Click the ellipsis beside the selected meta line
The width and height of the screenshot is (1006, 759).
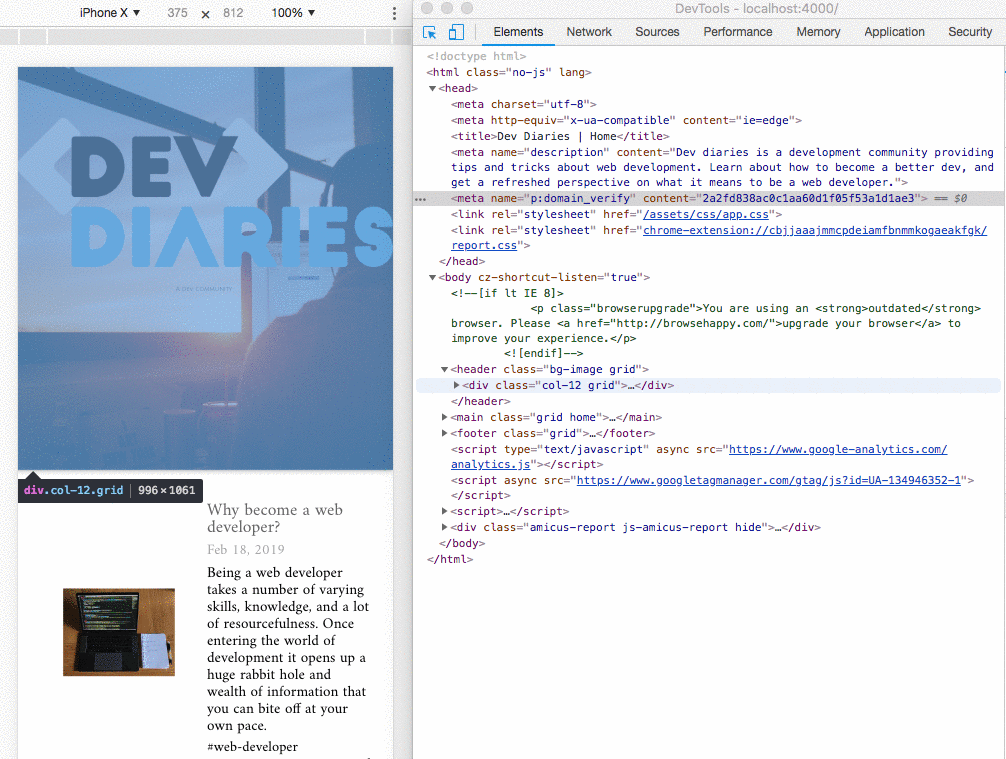tap(420, 199)
